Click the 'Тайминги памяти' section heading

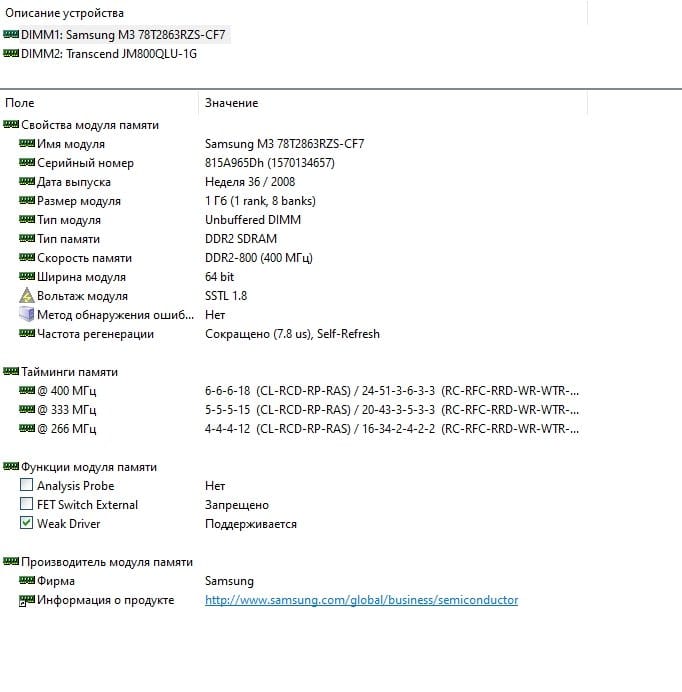[x=69, y=372]
